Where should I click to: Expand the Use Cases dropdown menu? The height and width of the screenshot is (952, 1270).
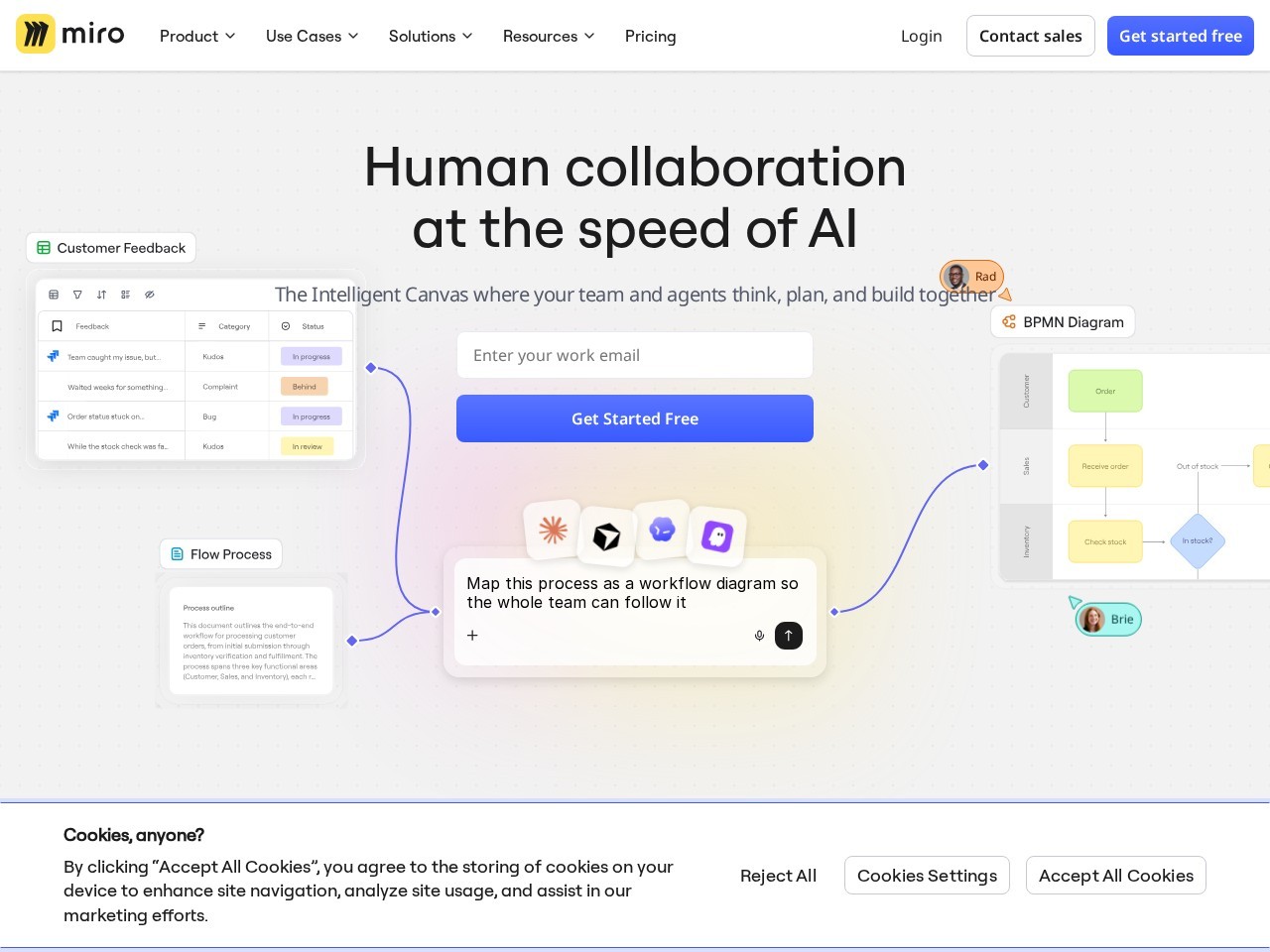tap(313, 36)
